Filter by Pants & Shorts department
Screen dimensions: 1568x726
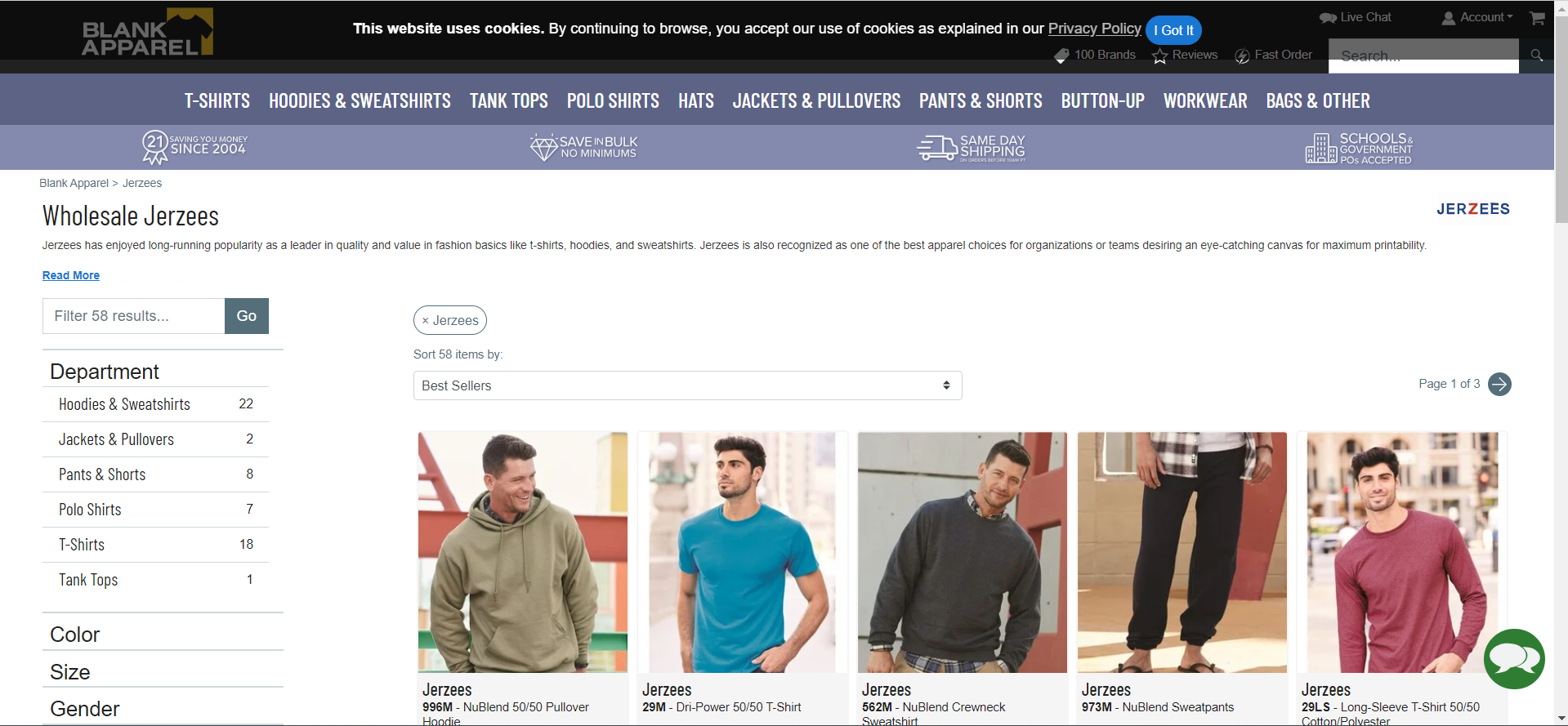tap(155, 474)
